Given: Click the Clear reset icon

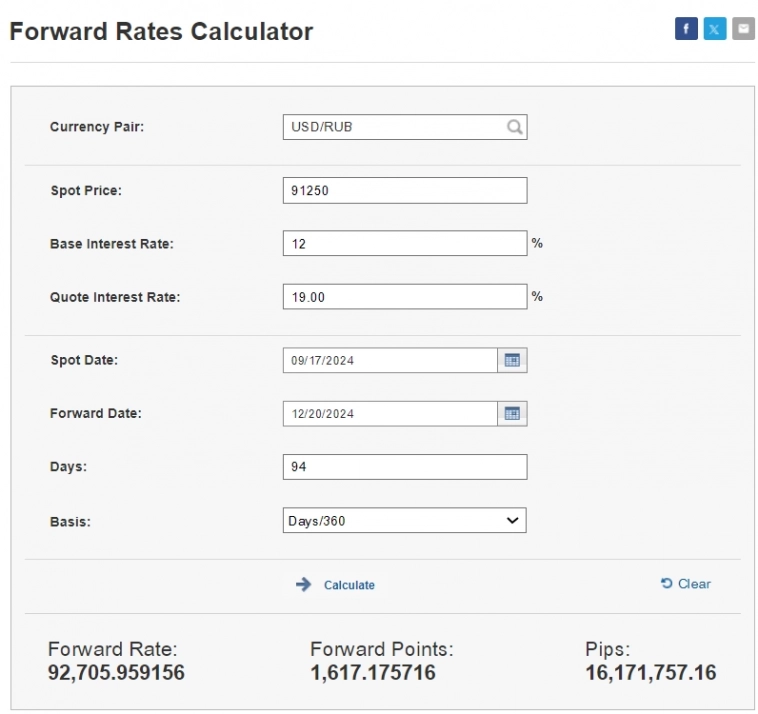Looking at the screenshot, I should point(667,584).
